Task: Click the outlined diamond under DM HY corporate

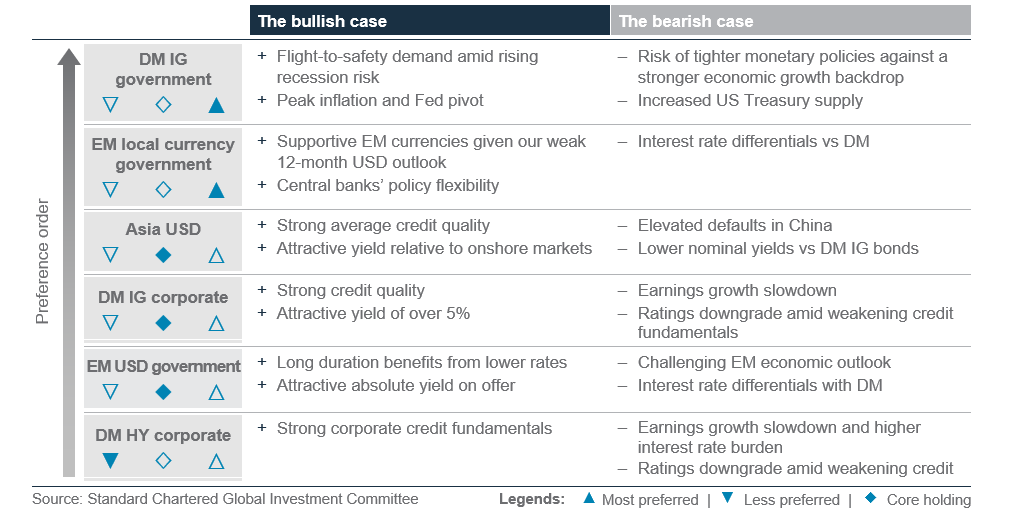Action: (x=163, y=461)
